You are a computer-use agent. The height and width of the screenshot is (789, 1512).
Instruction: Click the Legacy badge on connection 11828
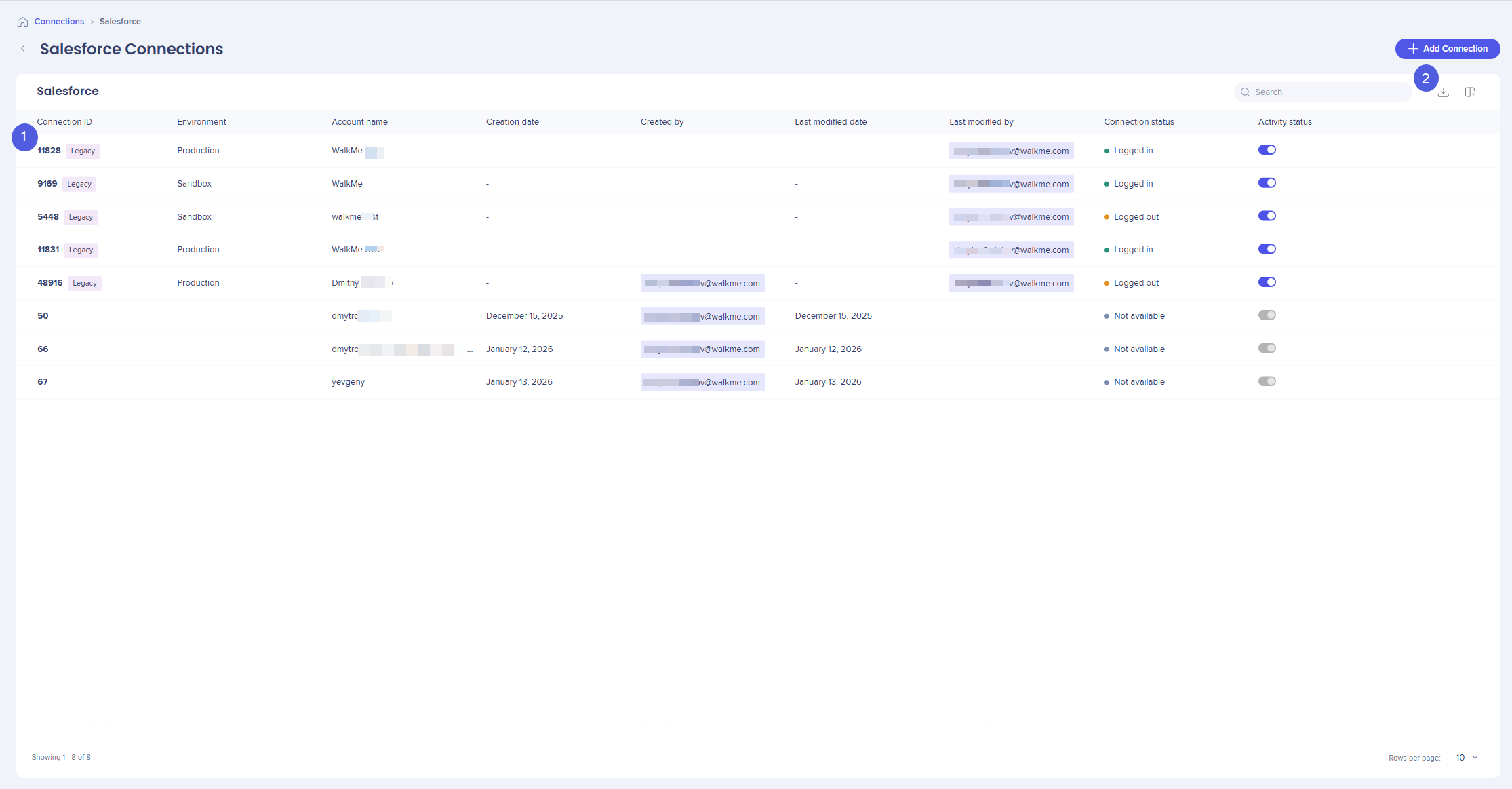click(x=83, y=151)
